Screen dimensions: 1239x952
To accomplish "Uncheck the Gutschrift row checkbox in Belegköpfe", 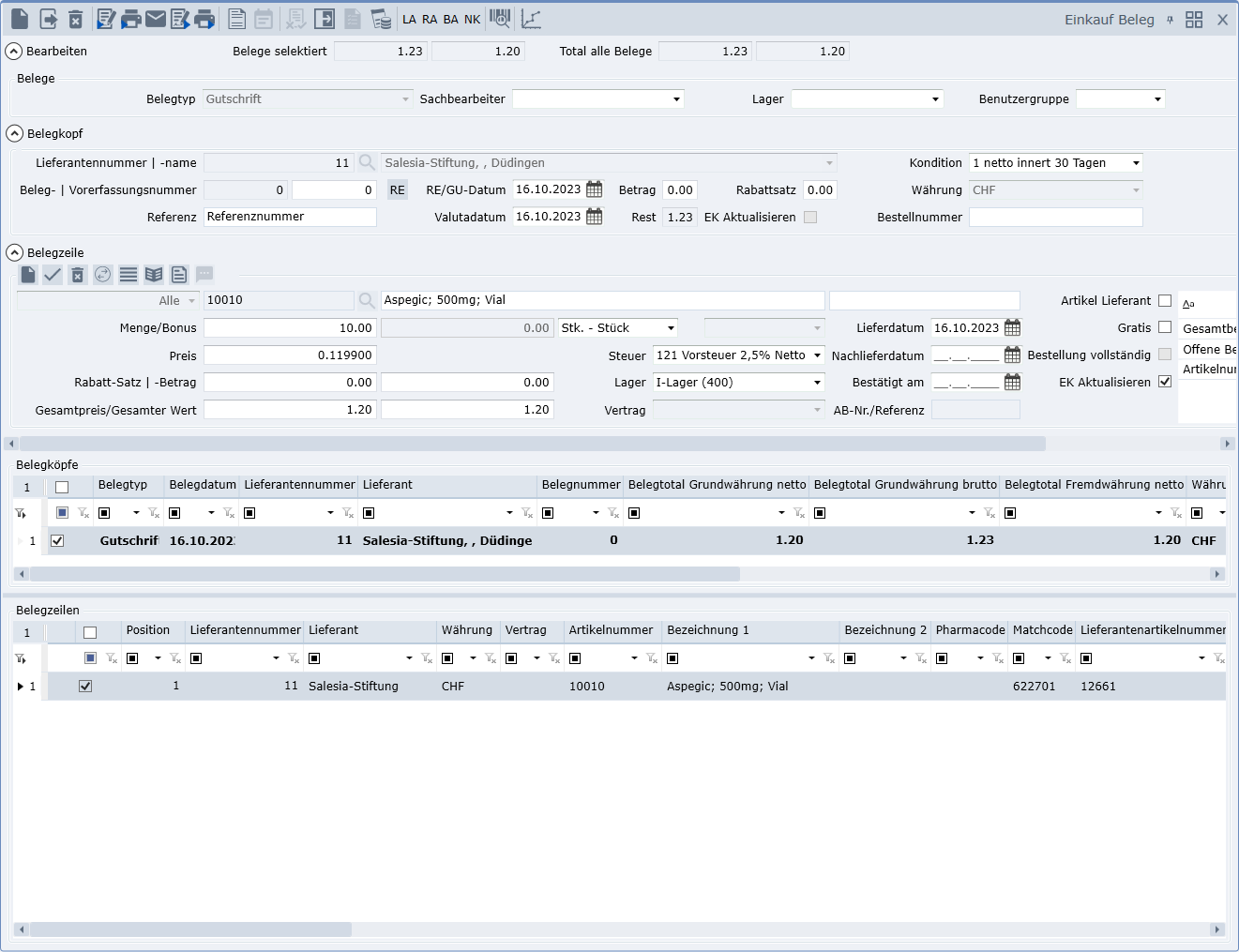I will pyautogui.click(x=57, y=541).
